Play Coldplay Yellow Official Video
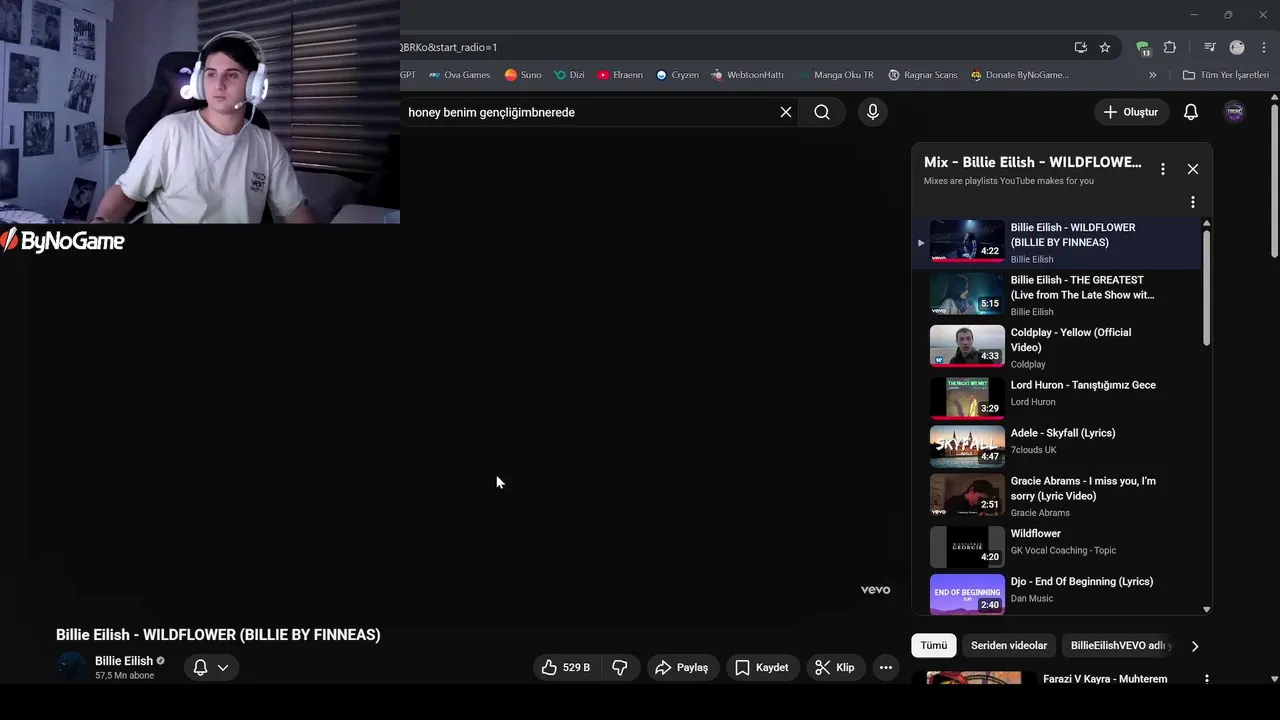This screenshot has width=1280, height=720. click(1057, 347)
